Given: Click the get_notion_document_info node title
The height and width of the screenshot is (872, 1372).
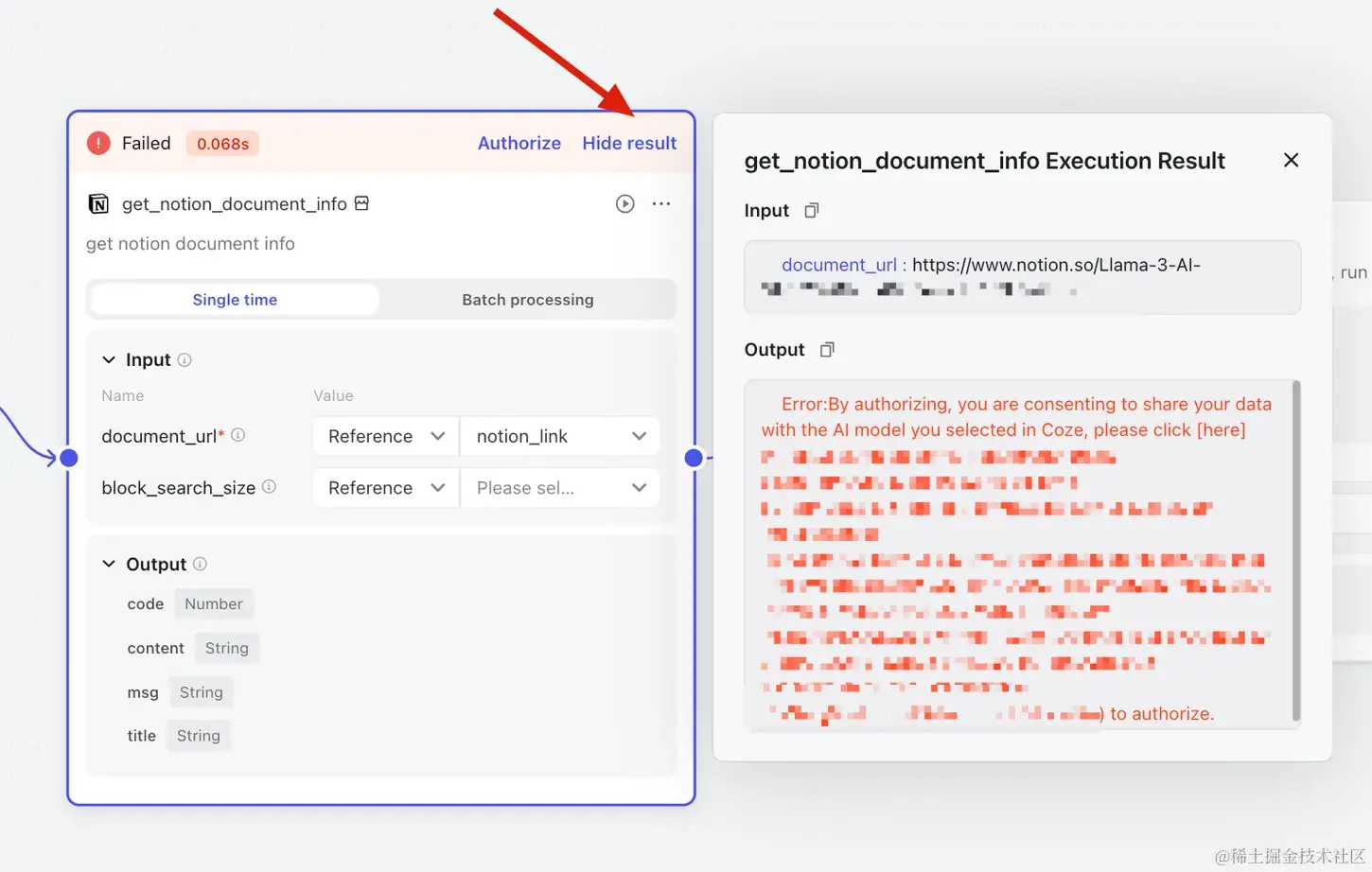Looking at the screenshot, I should coord(235,203).
